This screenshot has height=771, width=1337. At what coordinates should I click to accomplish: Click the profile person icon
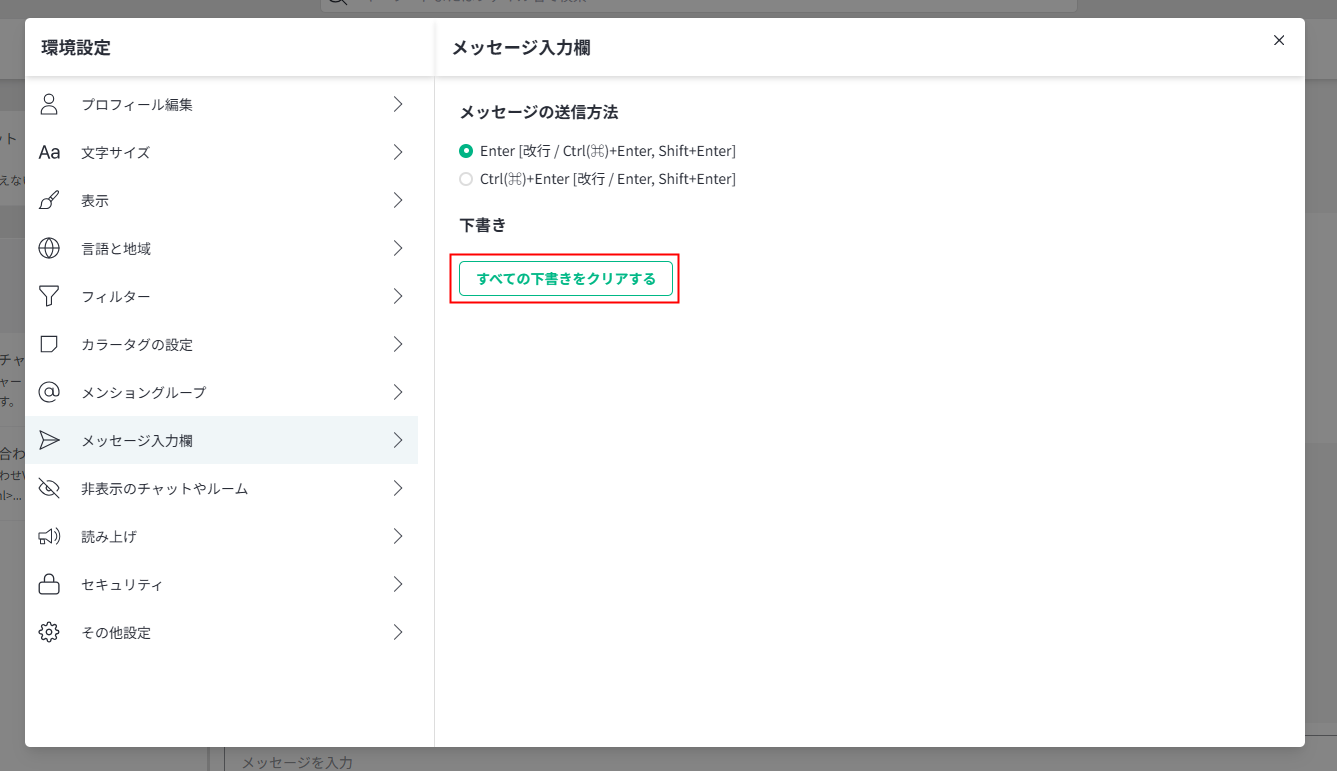[49, 104]
